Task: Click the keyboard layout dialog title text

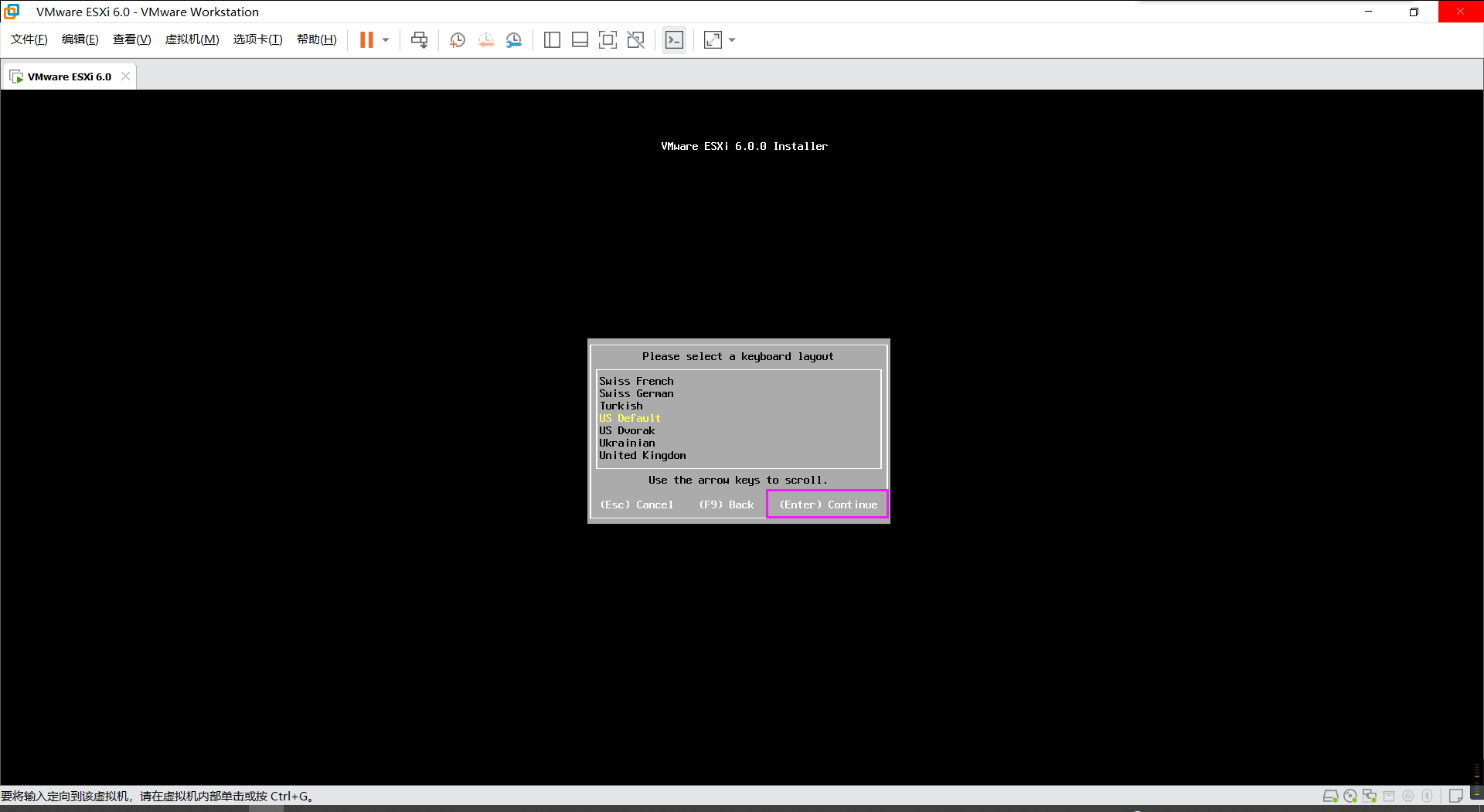Action: 738,356
